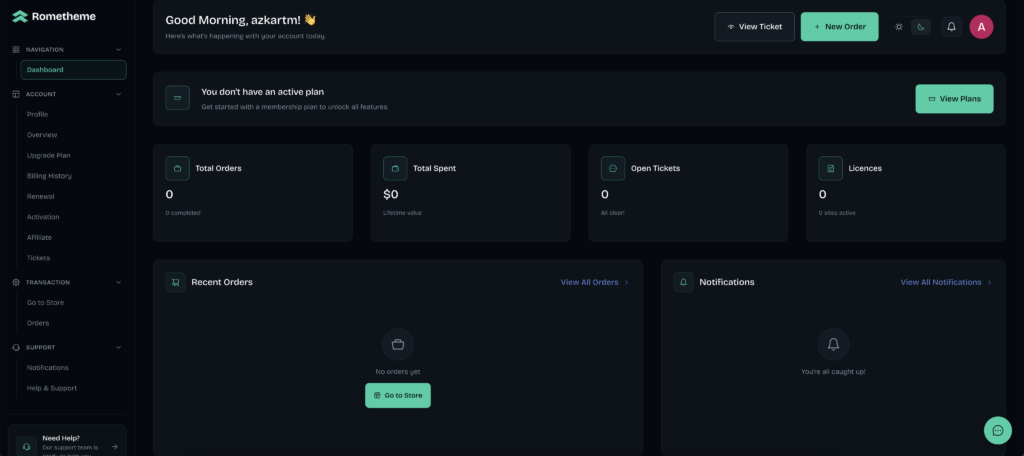Click the Total Orders card

[253, 193]
